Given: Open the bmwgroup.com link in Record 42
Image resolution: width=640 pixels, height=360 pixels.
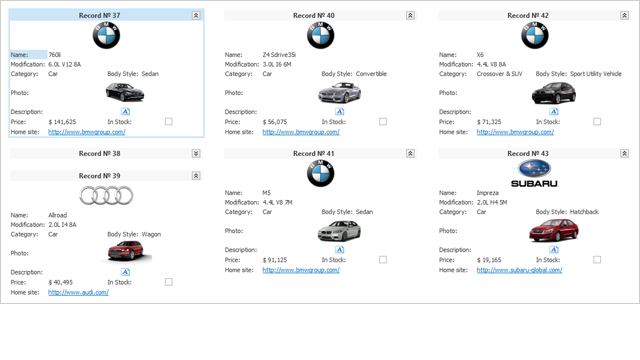Looking at the screenshot, I should coord(515,132).
